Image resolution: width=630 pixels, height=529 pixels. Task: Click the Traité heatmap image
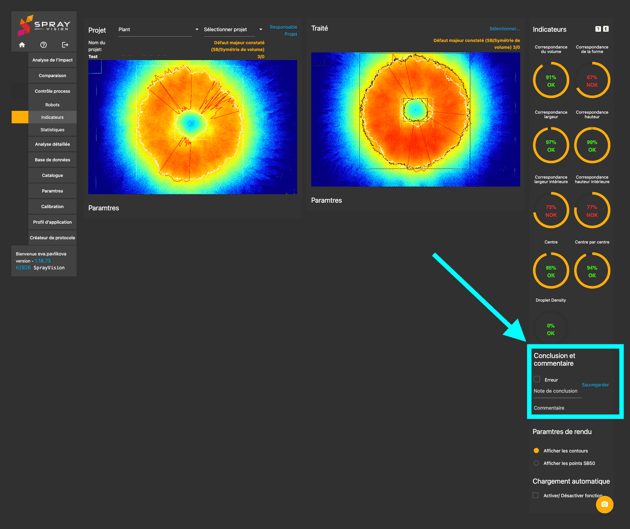point(415,119)
